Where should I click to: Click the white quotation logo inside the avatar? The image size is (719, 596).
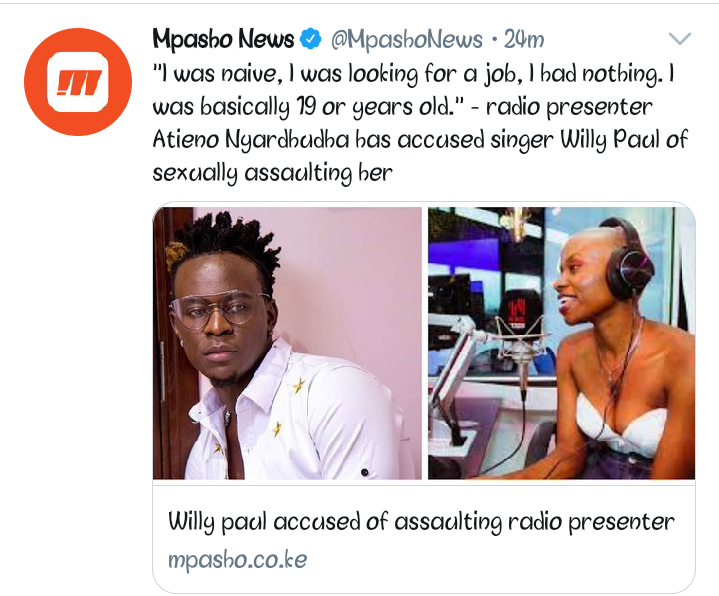coord(78,83)
